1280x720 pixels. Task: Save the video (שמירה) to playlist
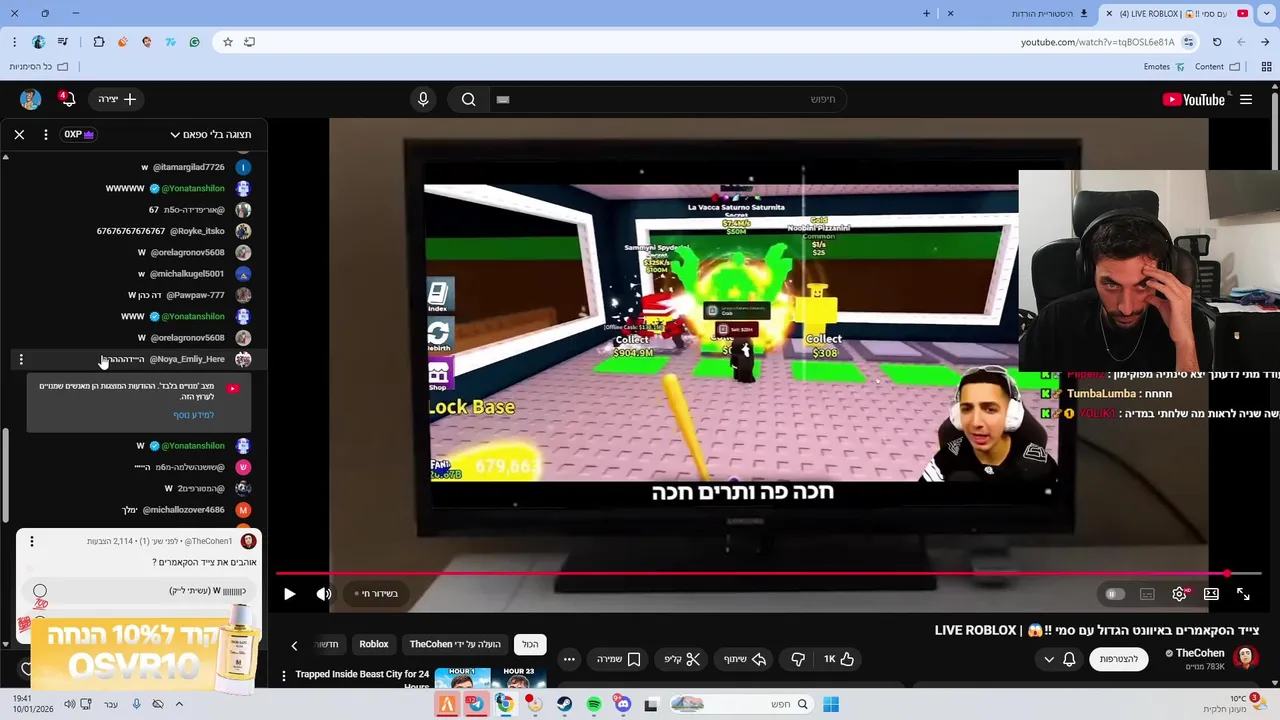[618, 659]
